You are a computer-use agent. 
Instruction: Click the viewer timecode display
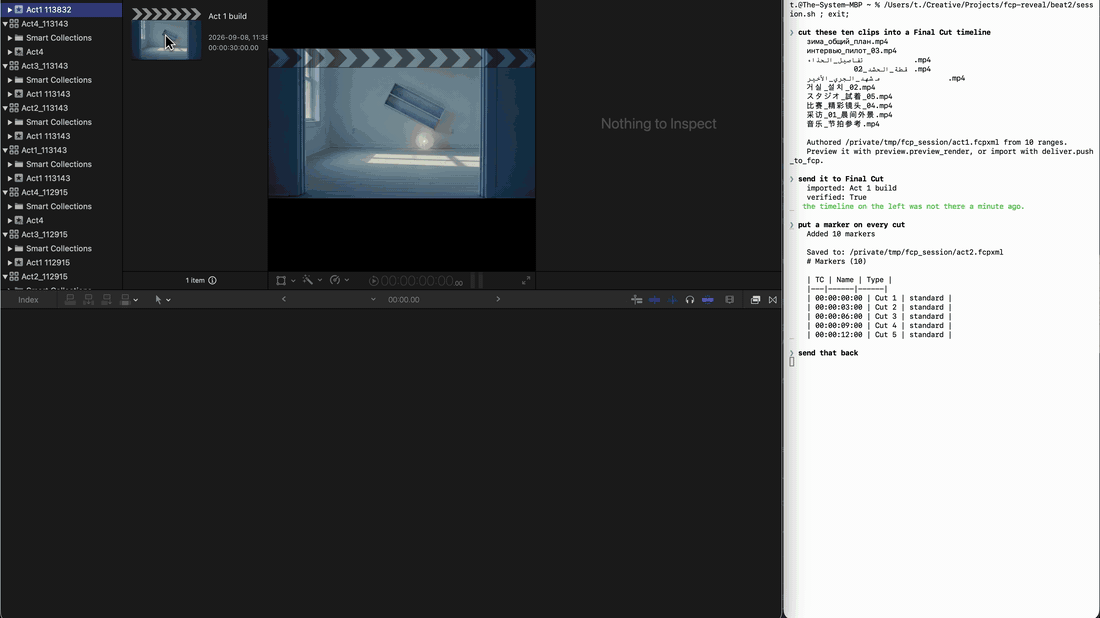tap(422, 281)
